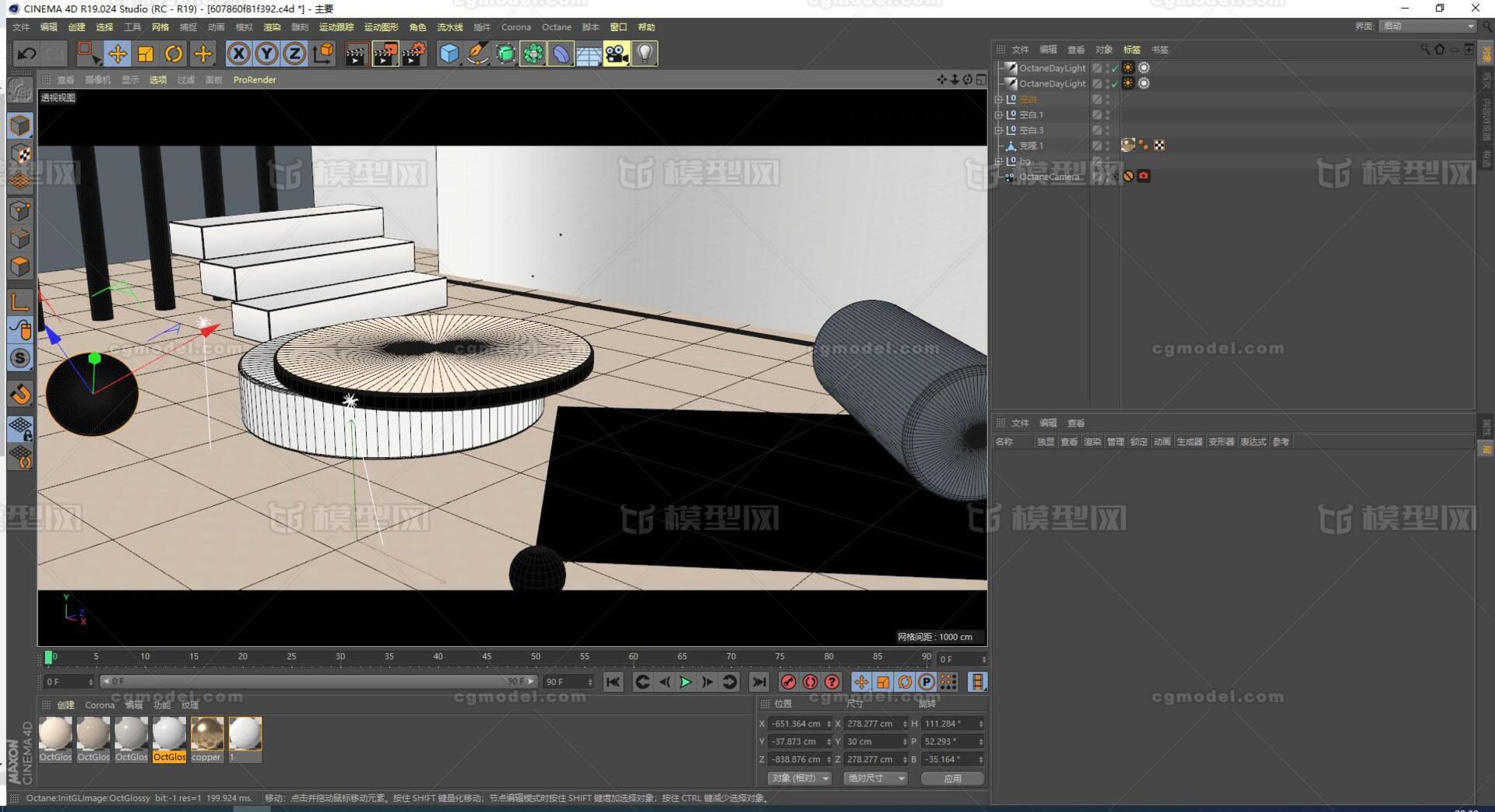The width and height of the screenshot is (1495, 812).
Task: Open the 标签 menu in Object Manager
Action: (1131, 50)
